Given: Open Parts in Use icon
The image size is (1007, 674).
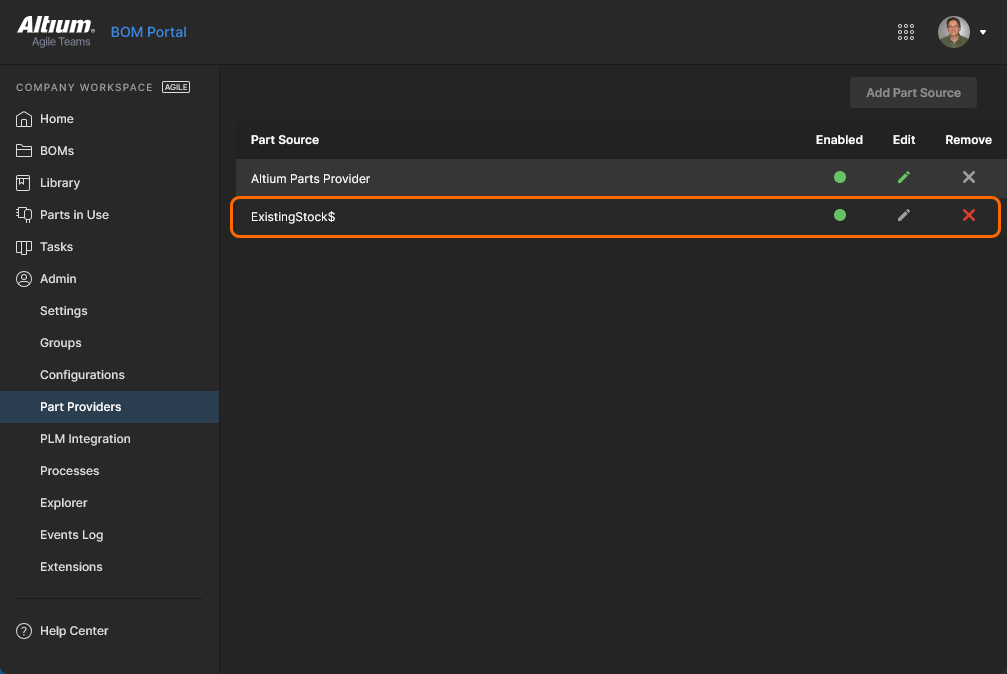Looking at the screenshot, I should coord(24,215).
